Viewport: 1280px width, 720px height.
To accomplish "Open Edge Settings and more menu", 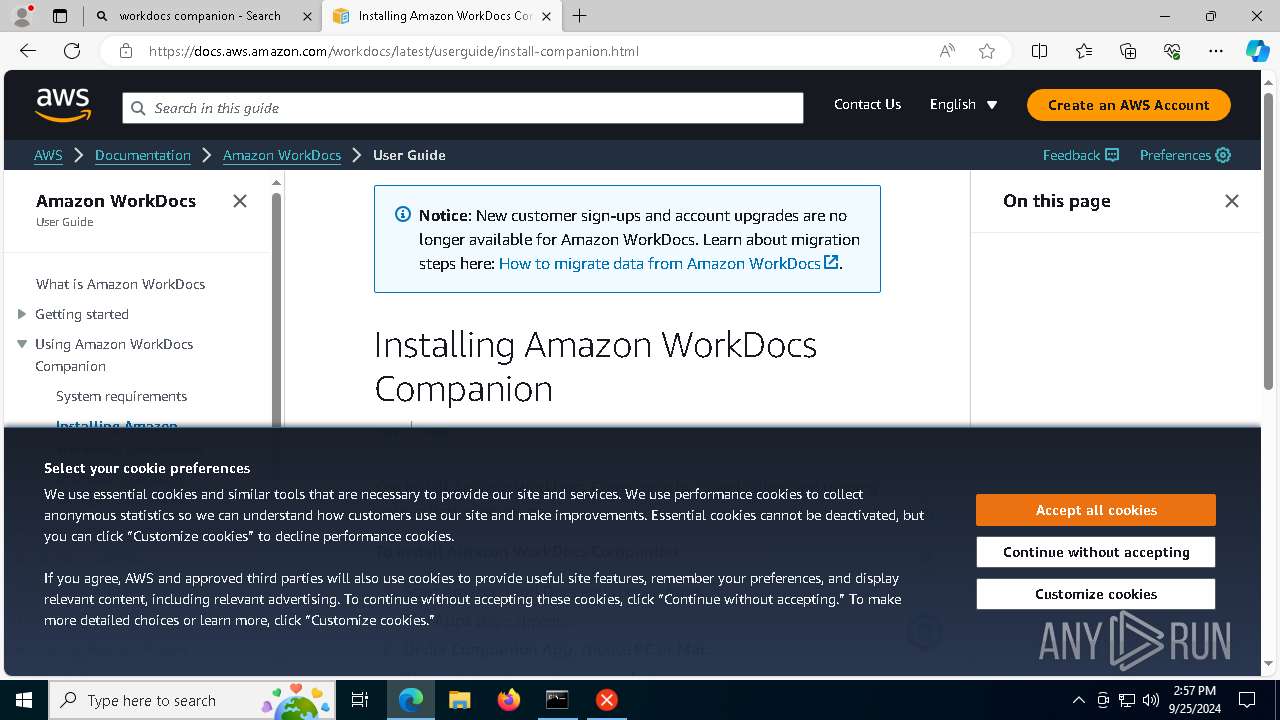I will 1216,51.
